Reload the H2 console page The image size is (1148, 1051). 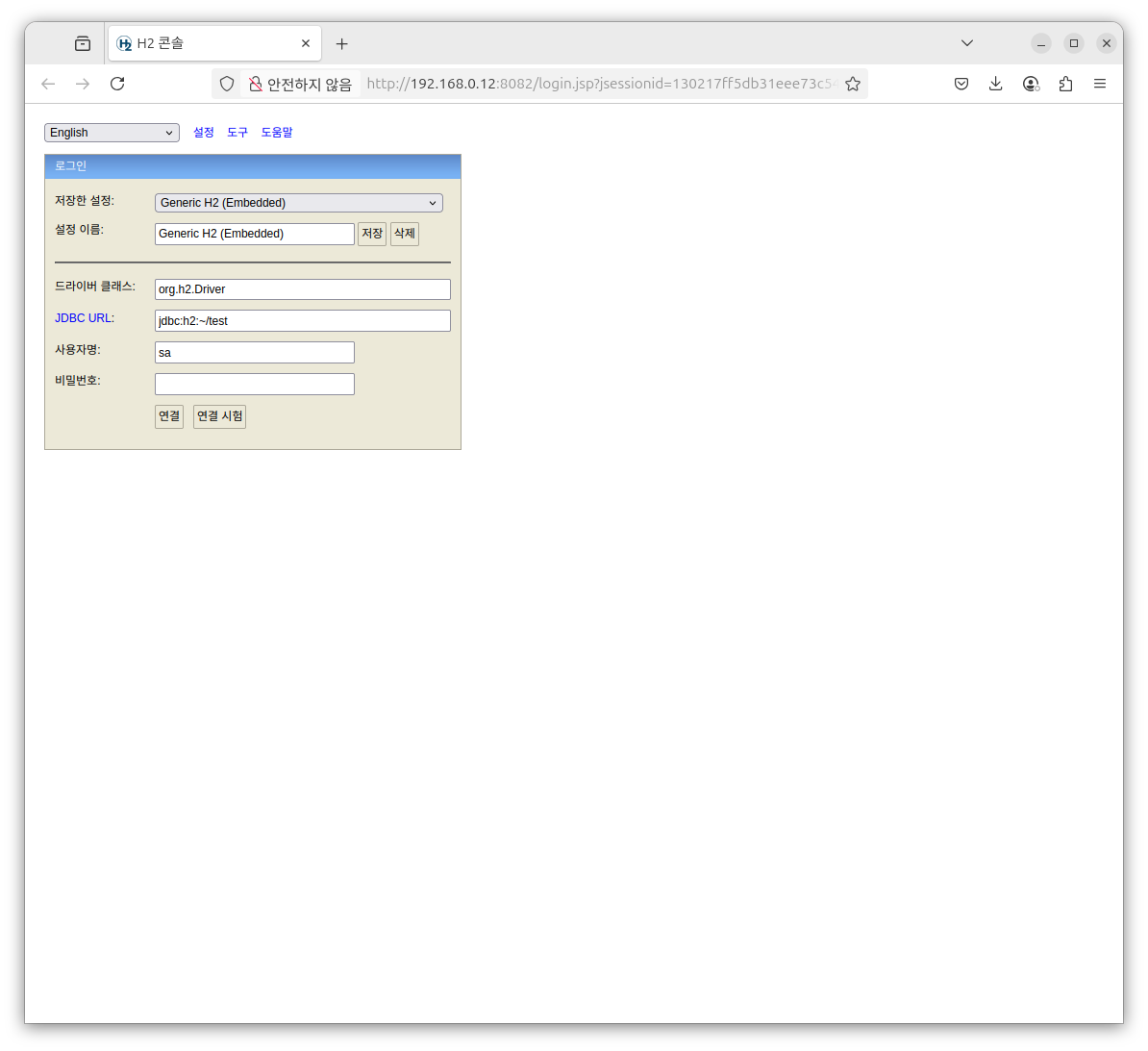[117, 84]
